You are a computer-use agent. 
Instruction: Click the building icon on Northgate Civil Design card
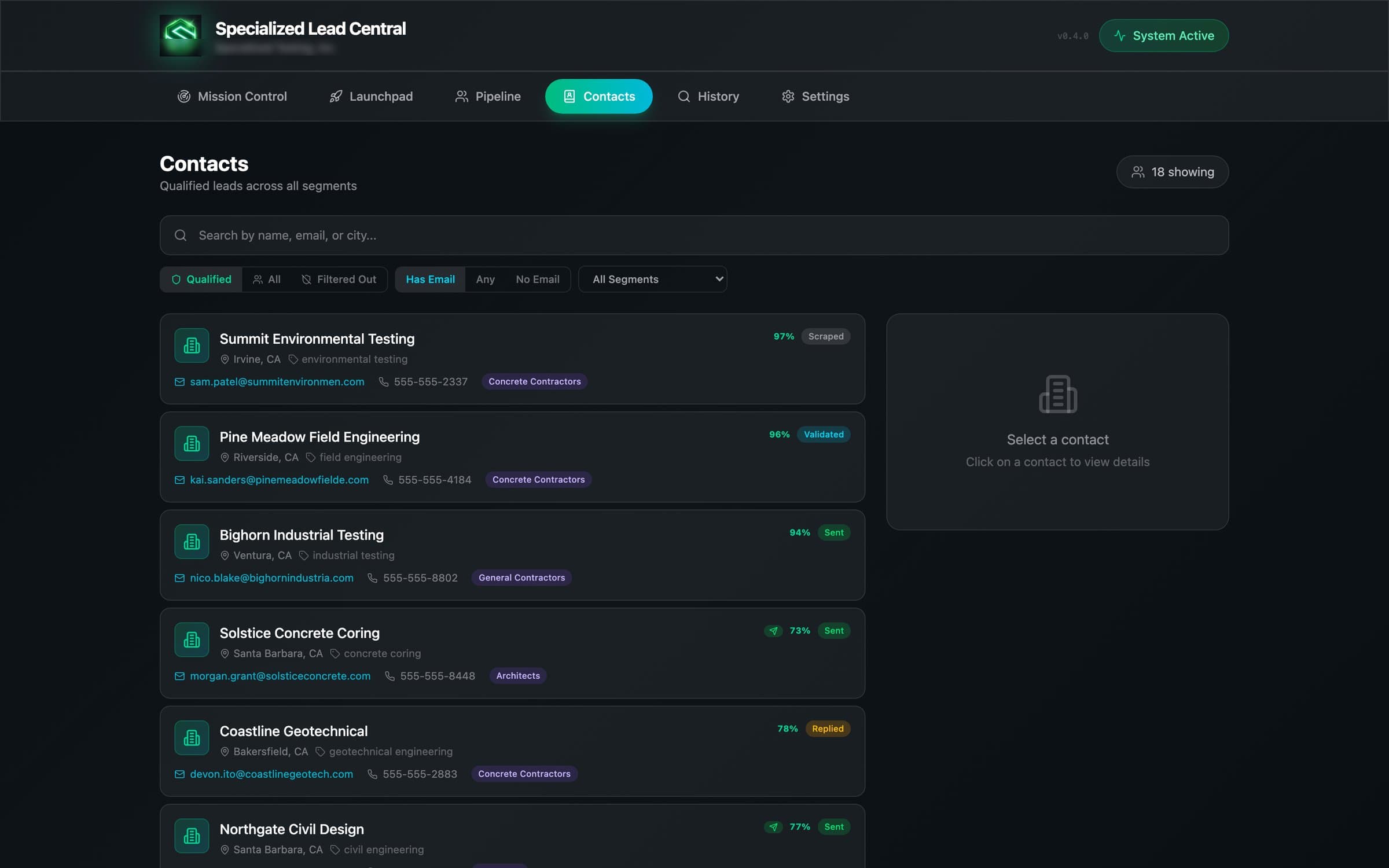click(192, 836)
